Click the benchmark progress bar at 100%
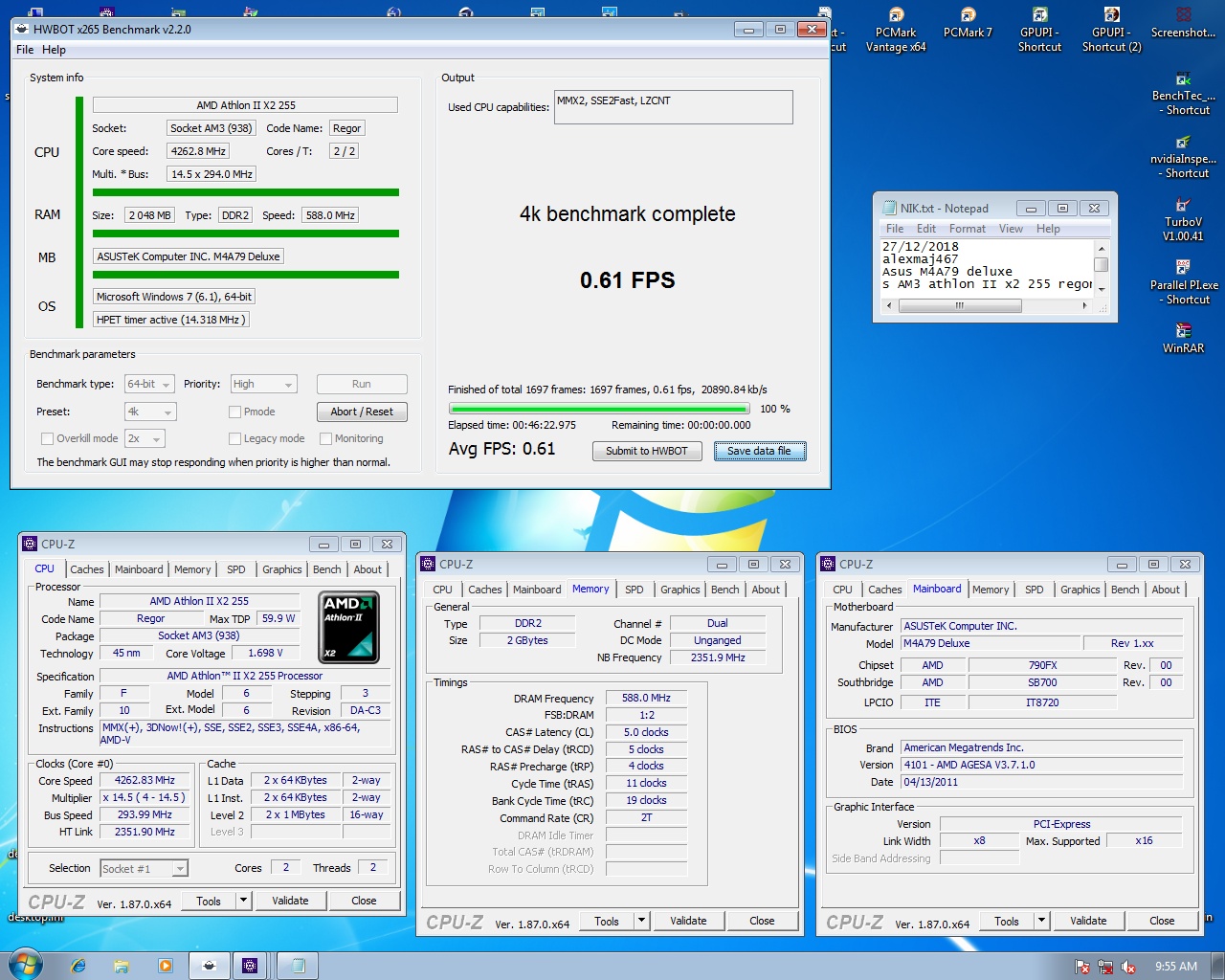Viewport: 1225px width, 980px height. point(598,409)
